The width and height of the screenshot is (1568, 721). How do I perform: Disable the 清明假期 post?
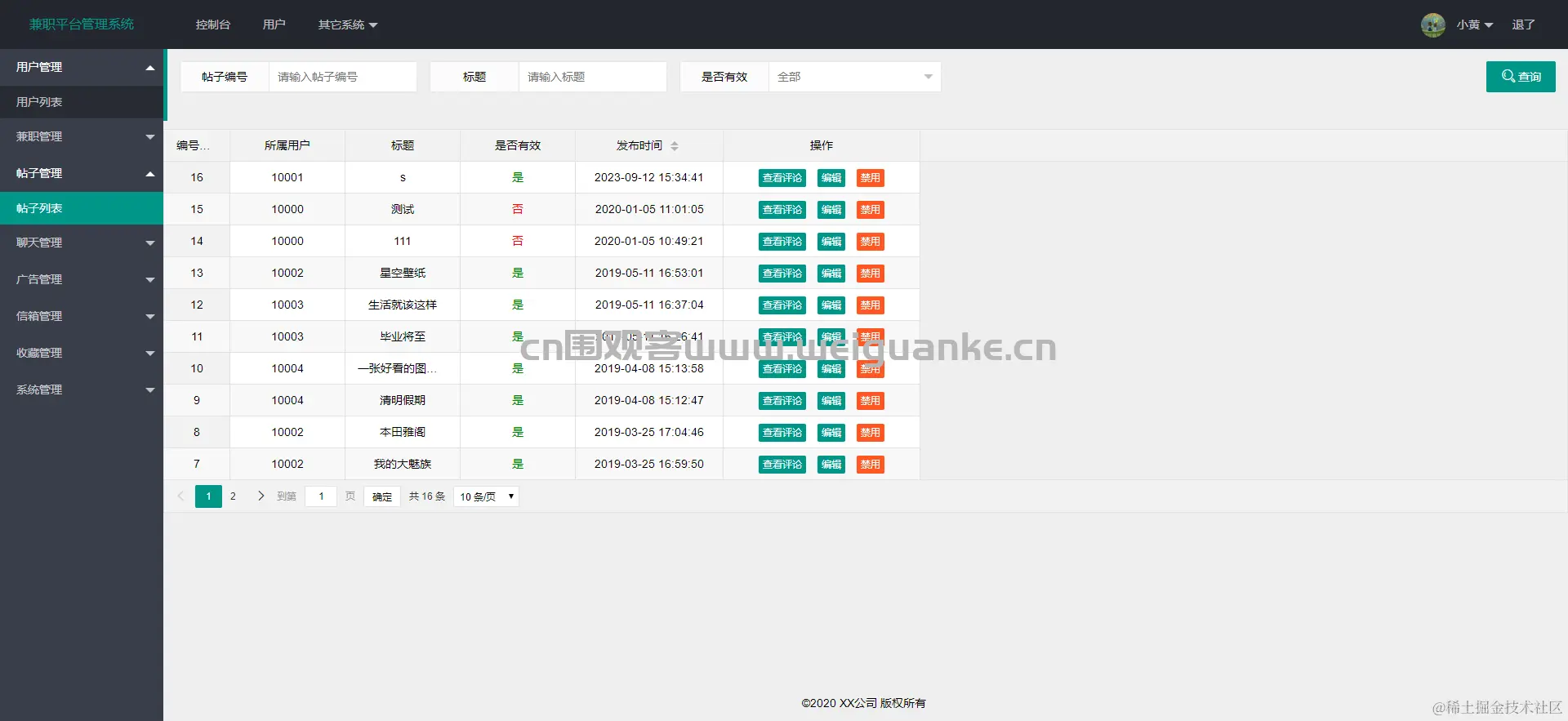(x=871, y=401)
